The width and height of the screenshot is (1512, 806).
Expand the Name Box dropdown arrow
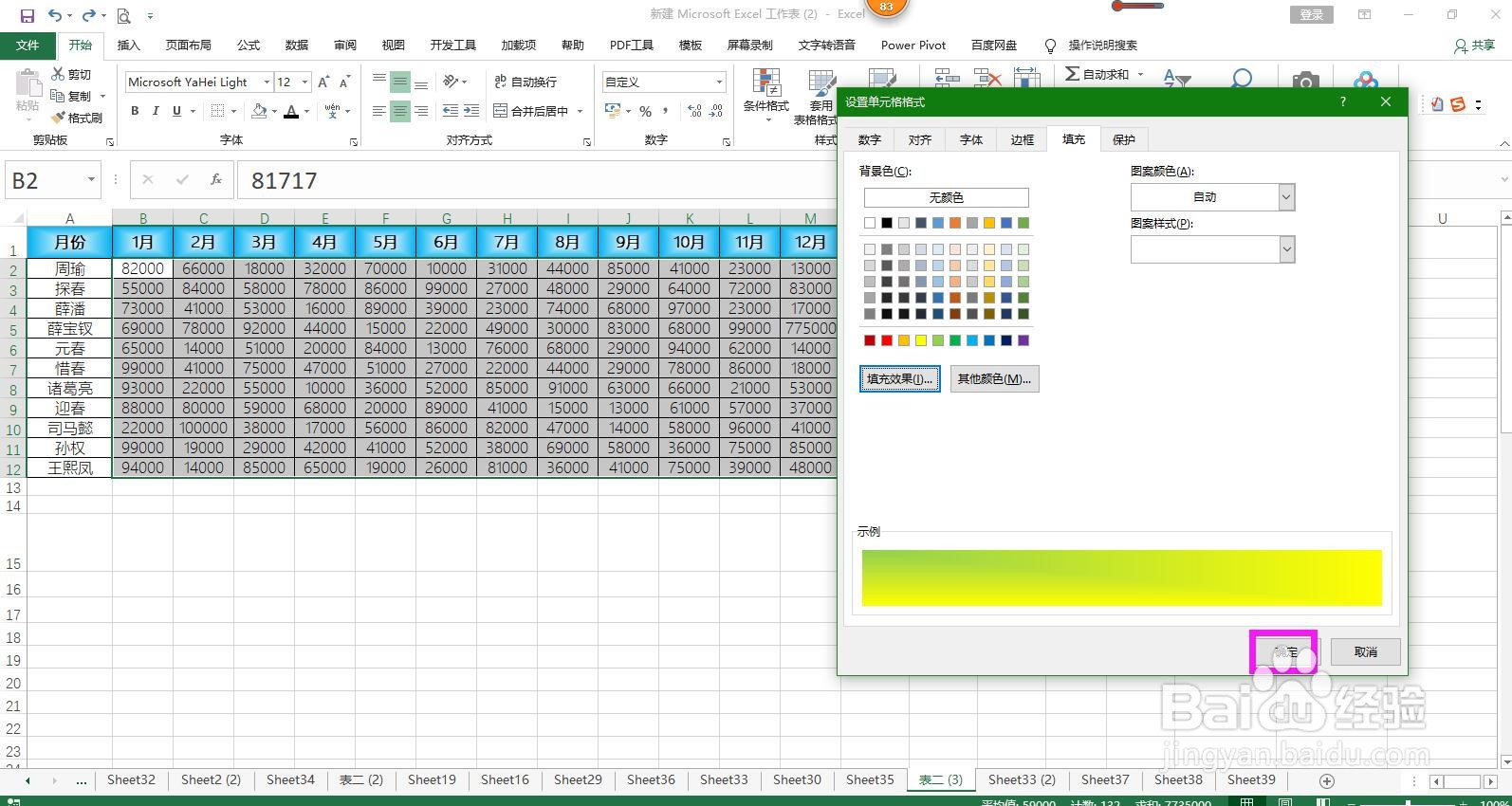(x=91, y=179)
